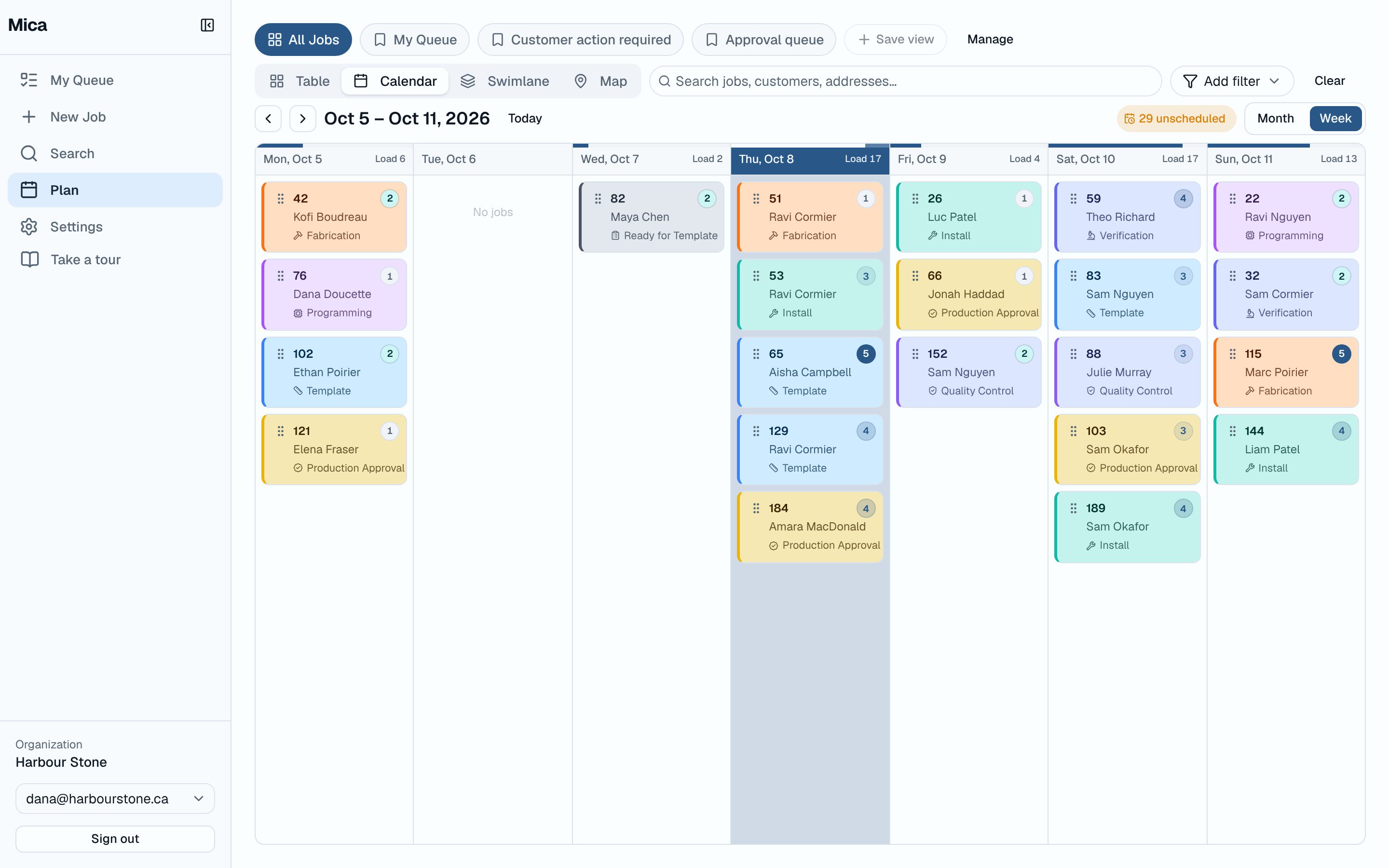Screen dimensions: 1389x868
Task: Open New Job in sidebar
Action: 115,117
